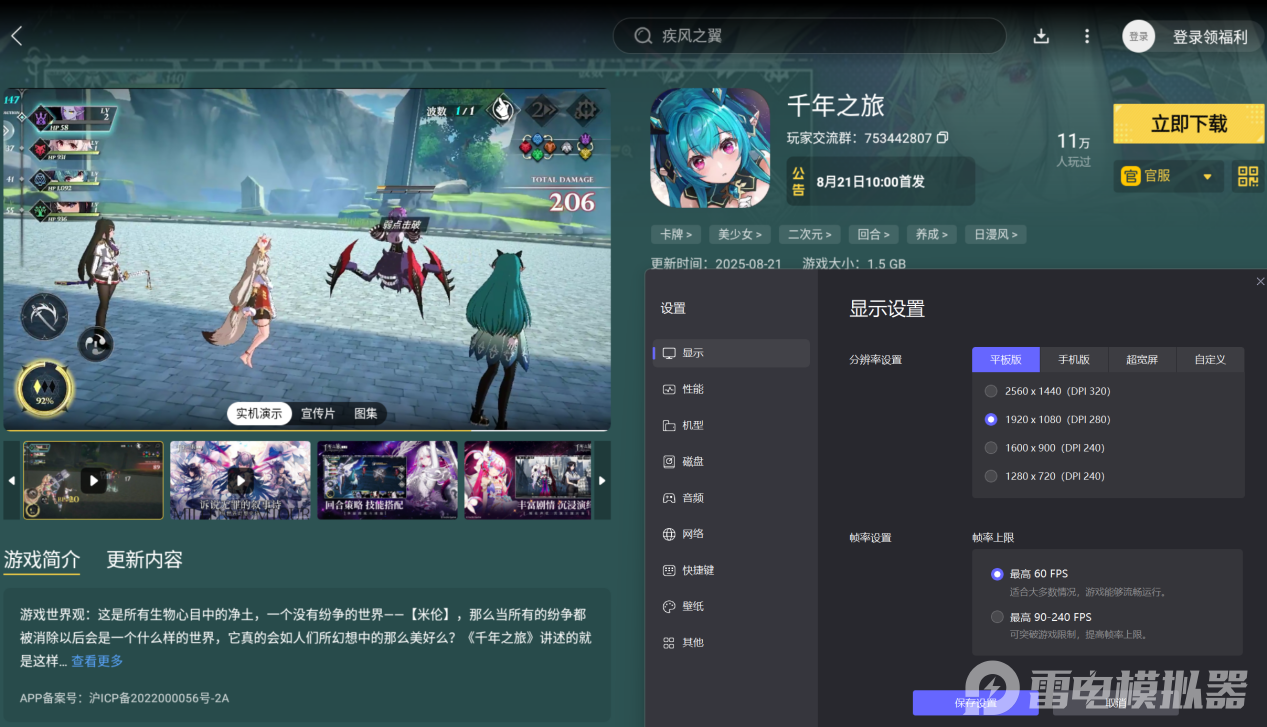Screen dimensions: 1267x727
Task: Open the downloads icon in top bar
Action: [x=1041, y=37]
